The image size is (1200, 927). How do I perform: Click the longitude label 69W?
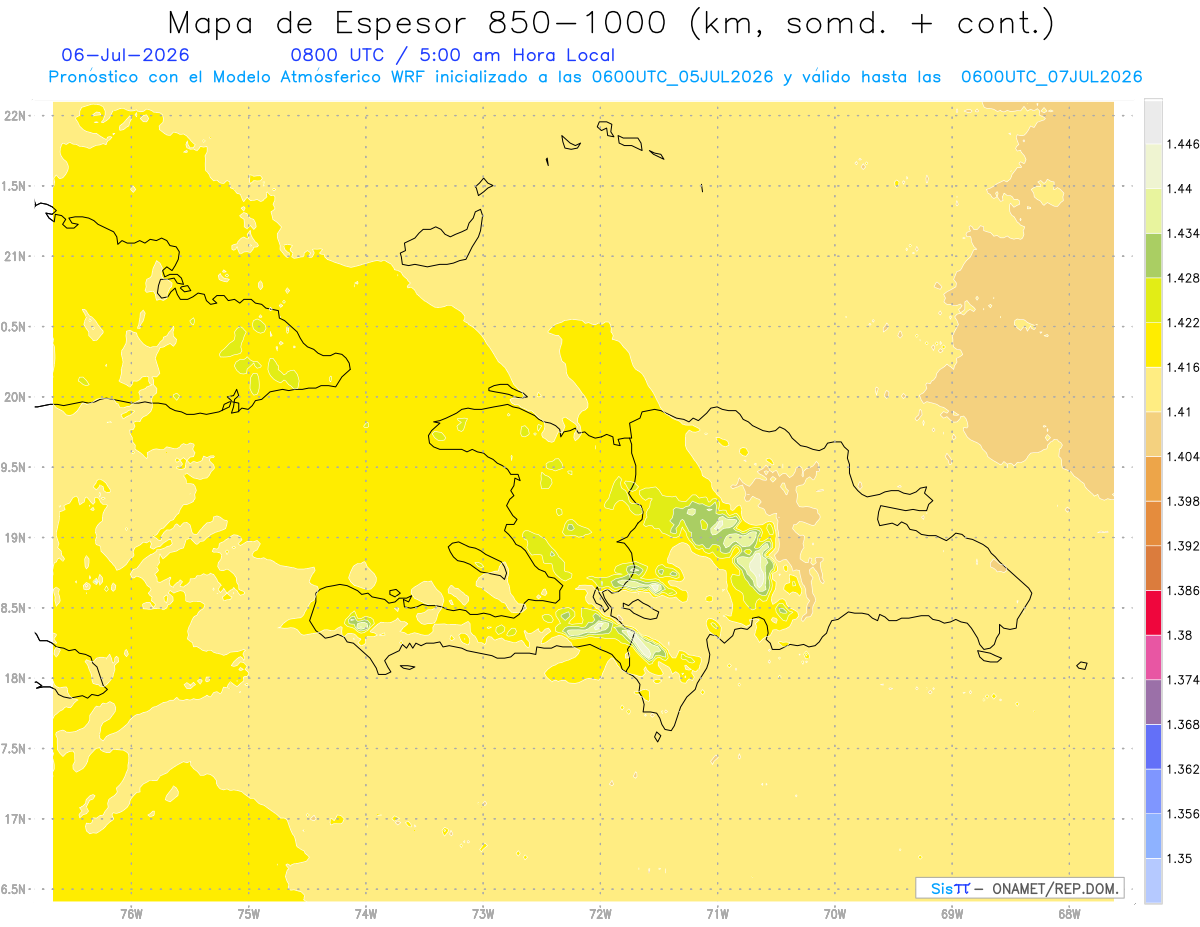point(952,914)
